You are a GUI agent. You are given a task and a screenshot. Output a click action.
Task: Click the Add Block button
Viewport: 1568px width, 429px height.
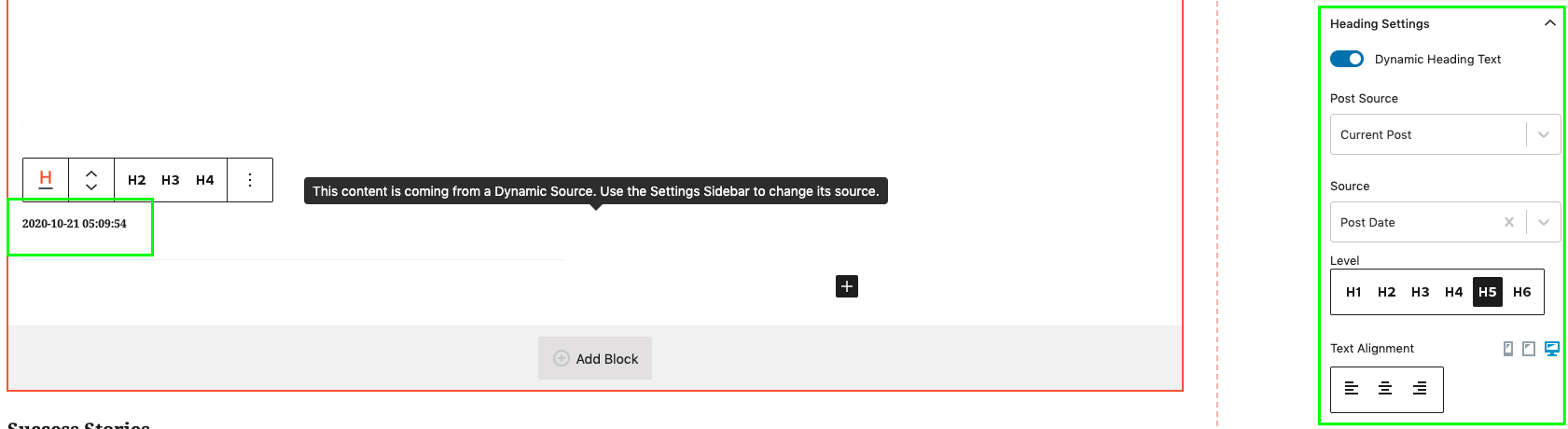point(595,358)
